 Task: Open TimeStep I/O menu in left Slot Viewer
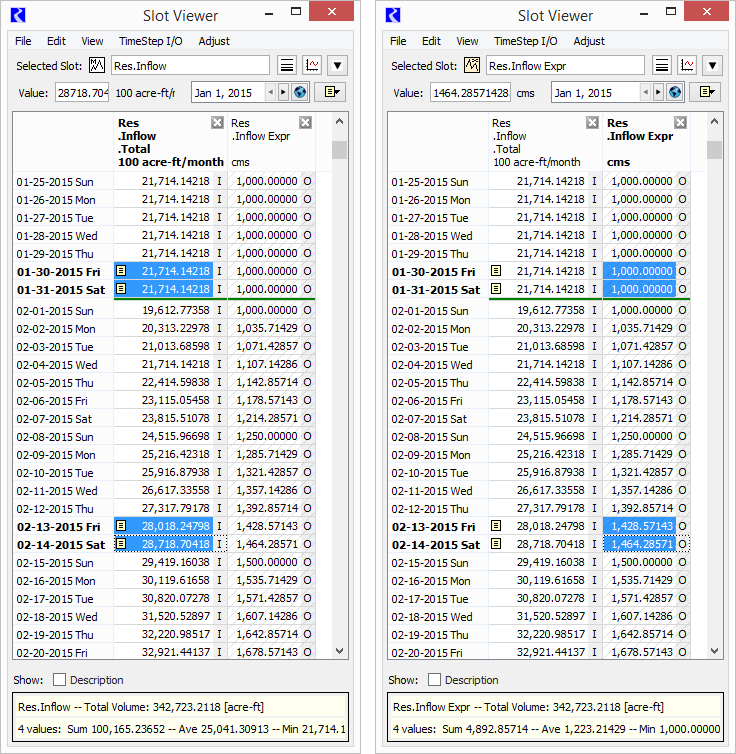151,41
